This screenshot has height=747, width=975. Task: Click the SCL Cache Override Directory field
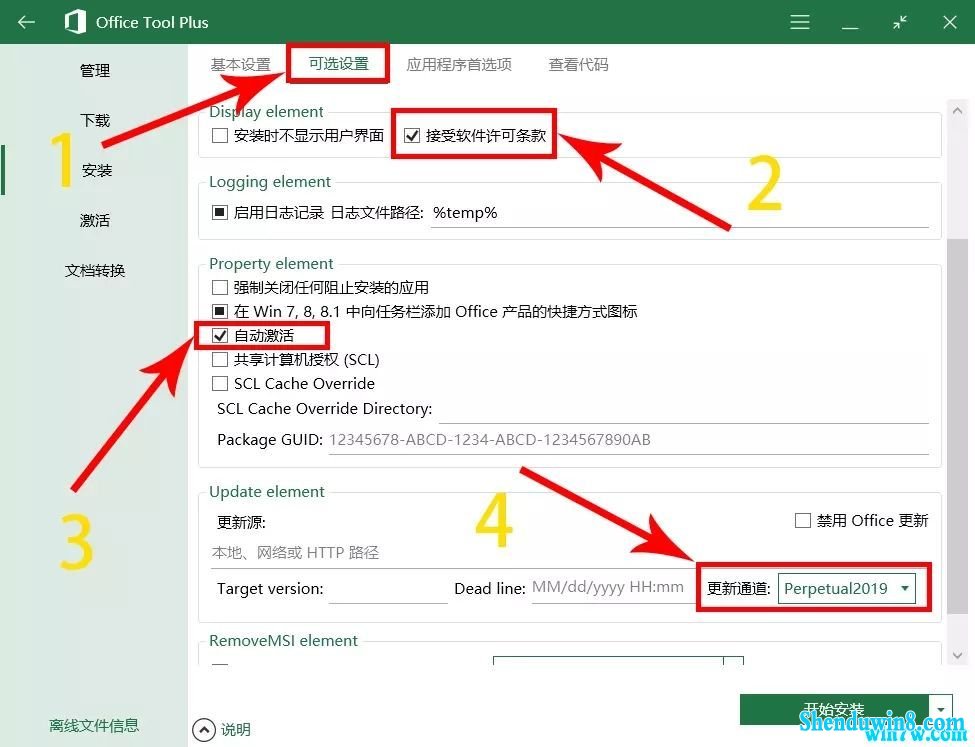pyautogui.click(x=684, y=410)
